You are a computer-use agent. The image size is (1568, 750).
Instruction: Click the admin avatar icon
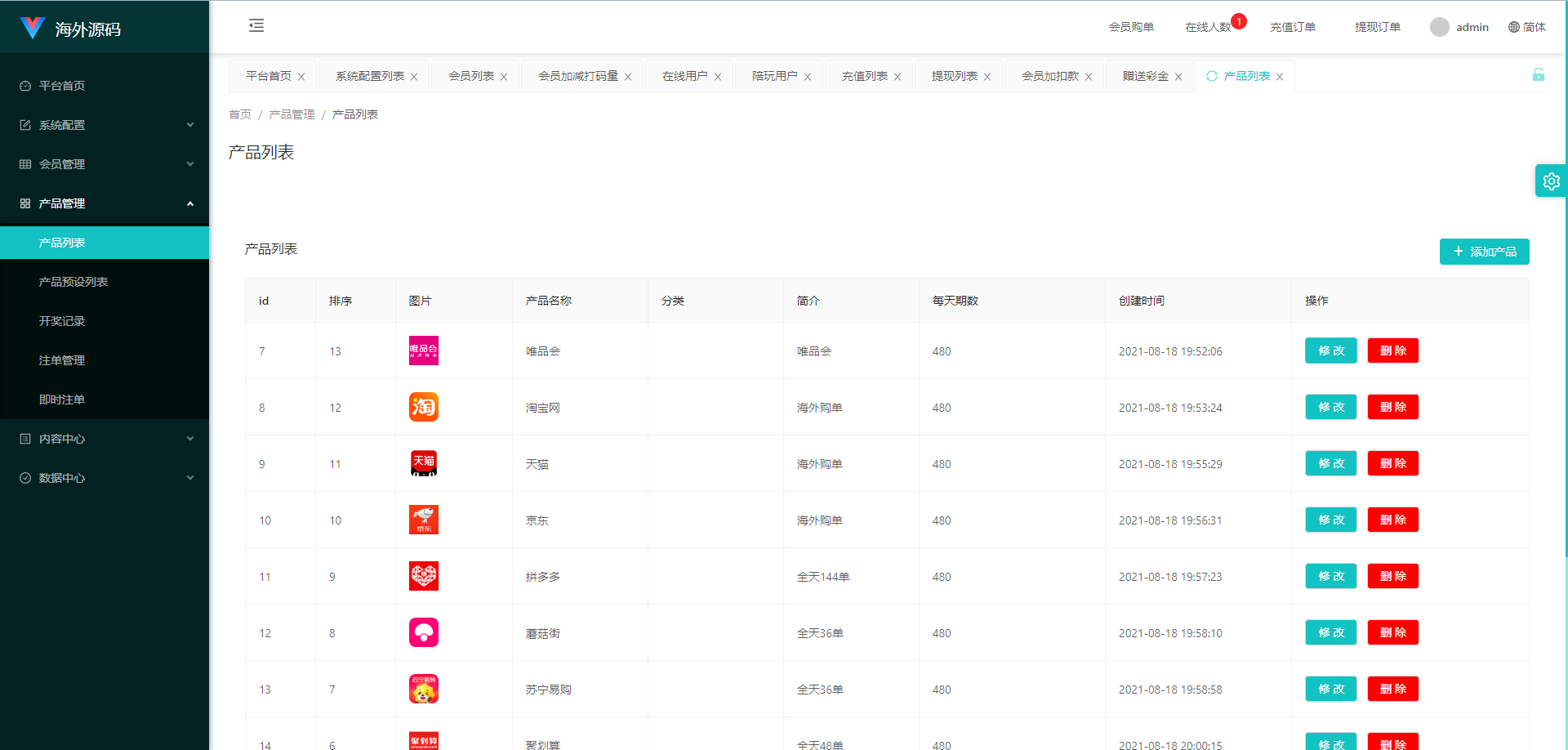coord(1439,27)
